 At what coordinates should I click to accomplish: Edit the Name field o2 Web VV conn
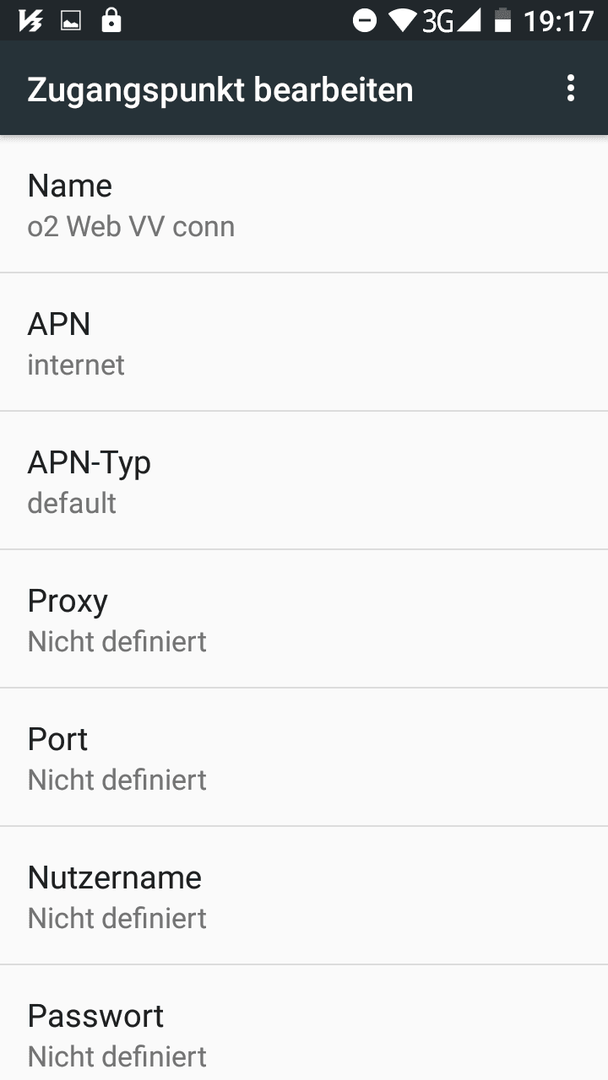[304, 205]
